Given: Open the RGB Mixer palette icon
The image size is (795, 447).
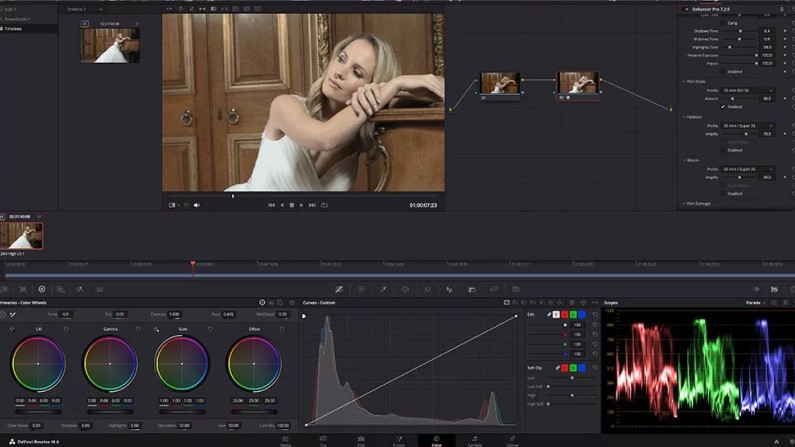Looking at the screenshot, I should [x=80, y=289].
